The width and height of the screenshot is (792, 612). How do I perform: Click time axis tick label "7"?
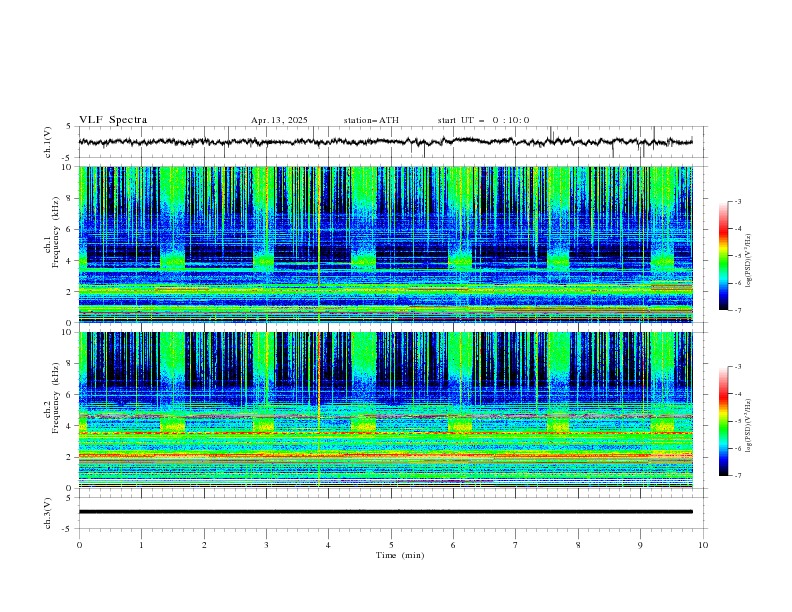point(516,545)
